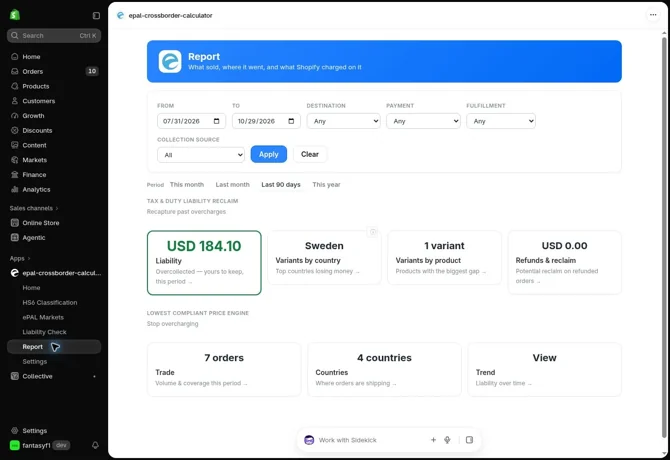Click the Orders inbox icon
The image size is (670, 460).
(15, 71)
